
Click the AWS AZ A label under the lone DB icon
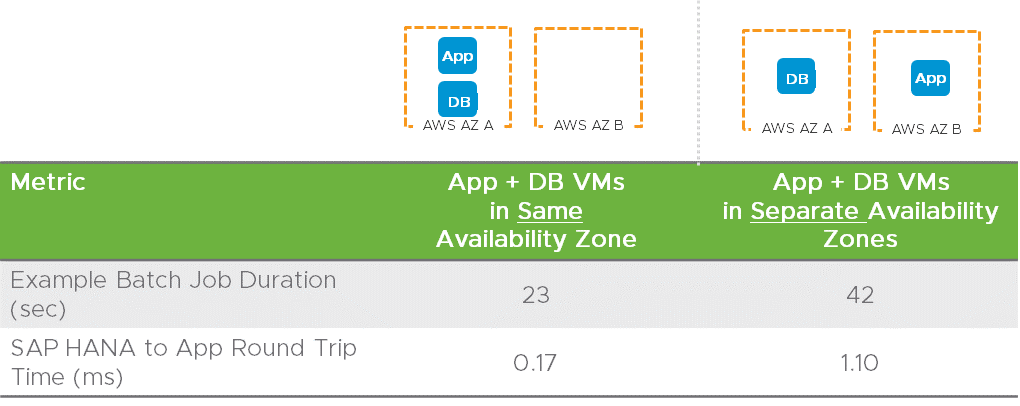[797, 128]
